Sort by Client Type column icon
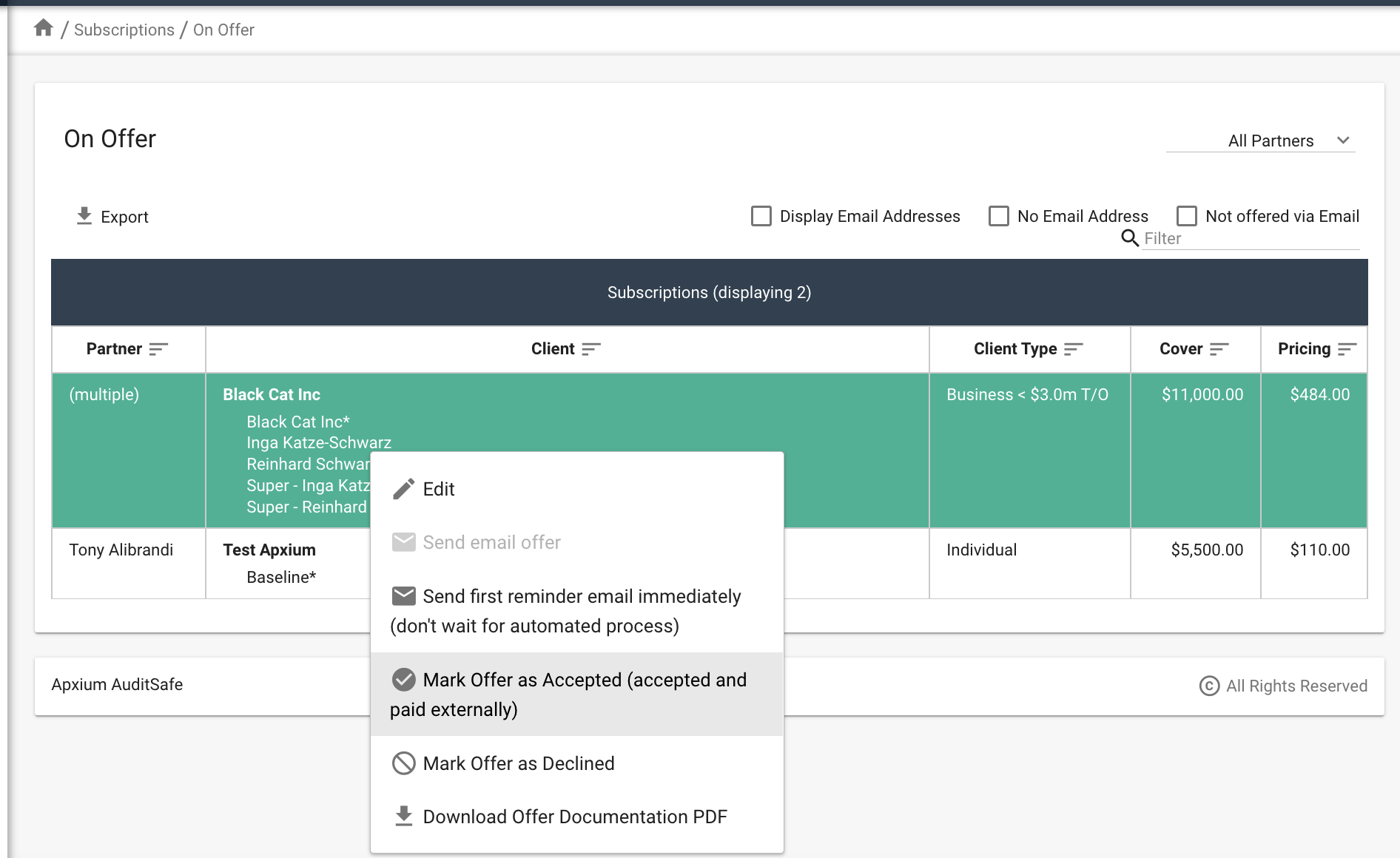1400x858 pixels. tap(1074, 349)
